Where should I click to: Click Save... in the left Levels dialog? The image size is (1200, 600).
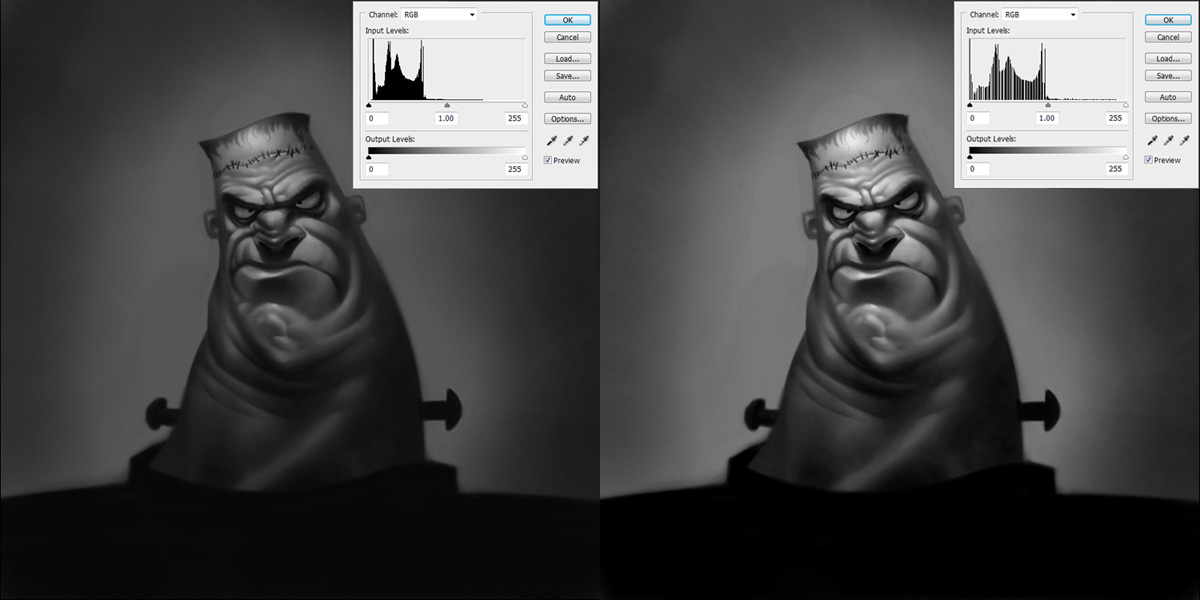point(568,76)
